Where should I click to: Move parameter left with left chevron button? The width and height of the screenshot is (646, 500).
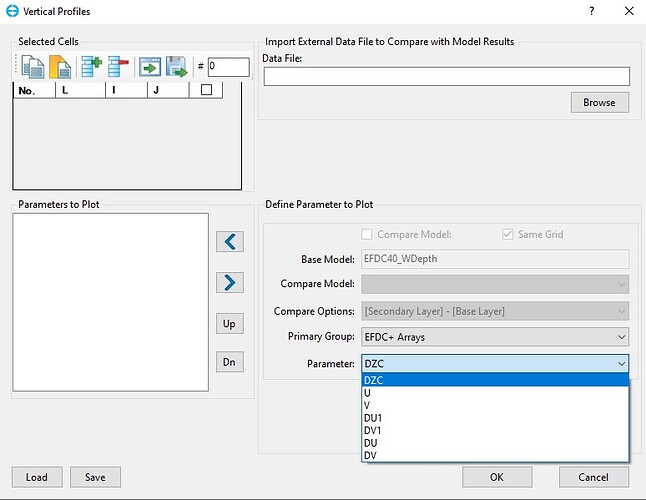tap(230, 241)
